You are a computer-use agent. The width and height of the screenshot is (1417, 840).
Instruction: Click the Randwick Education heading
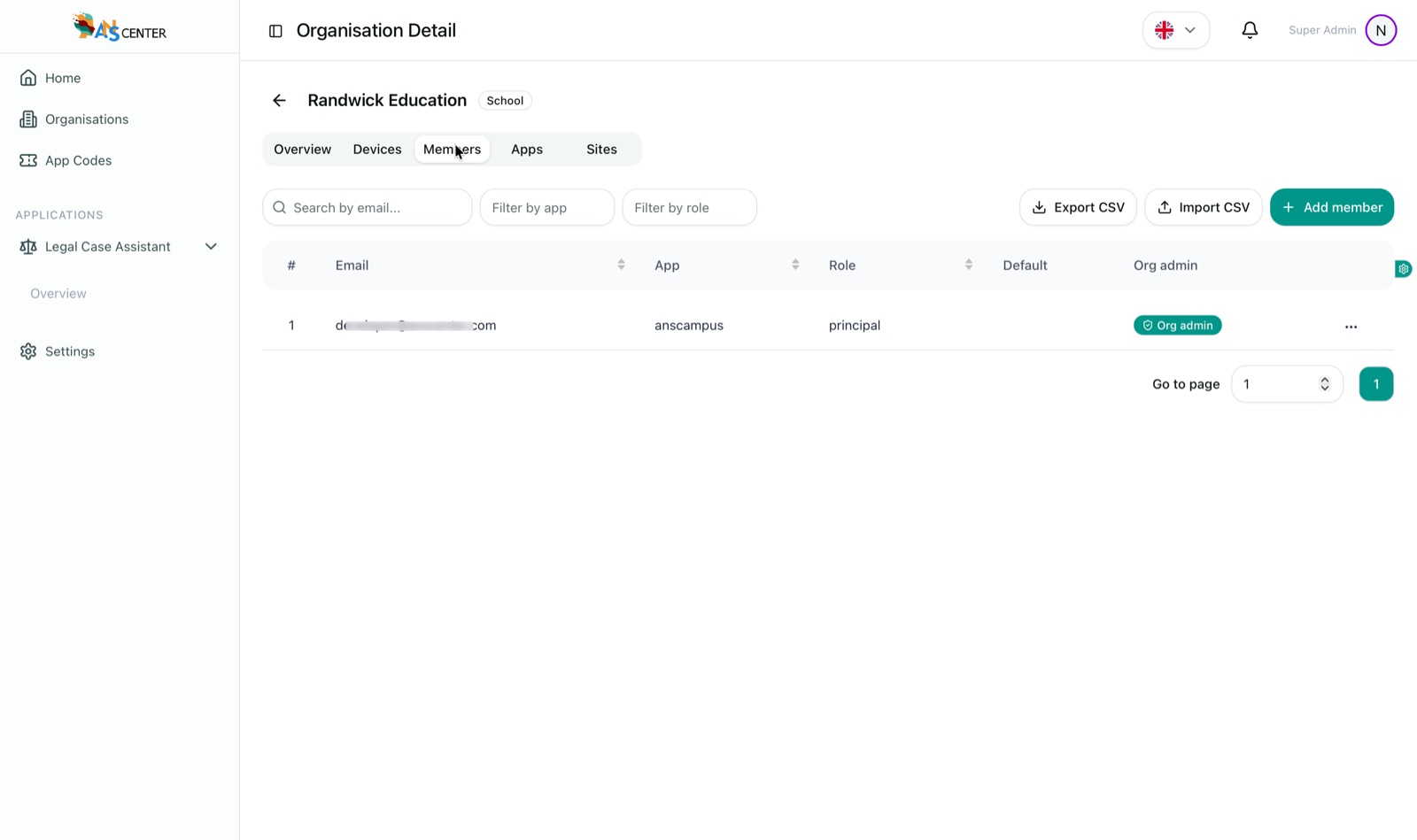point(387,101)
